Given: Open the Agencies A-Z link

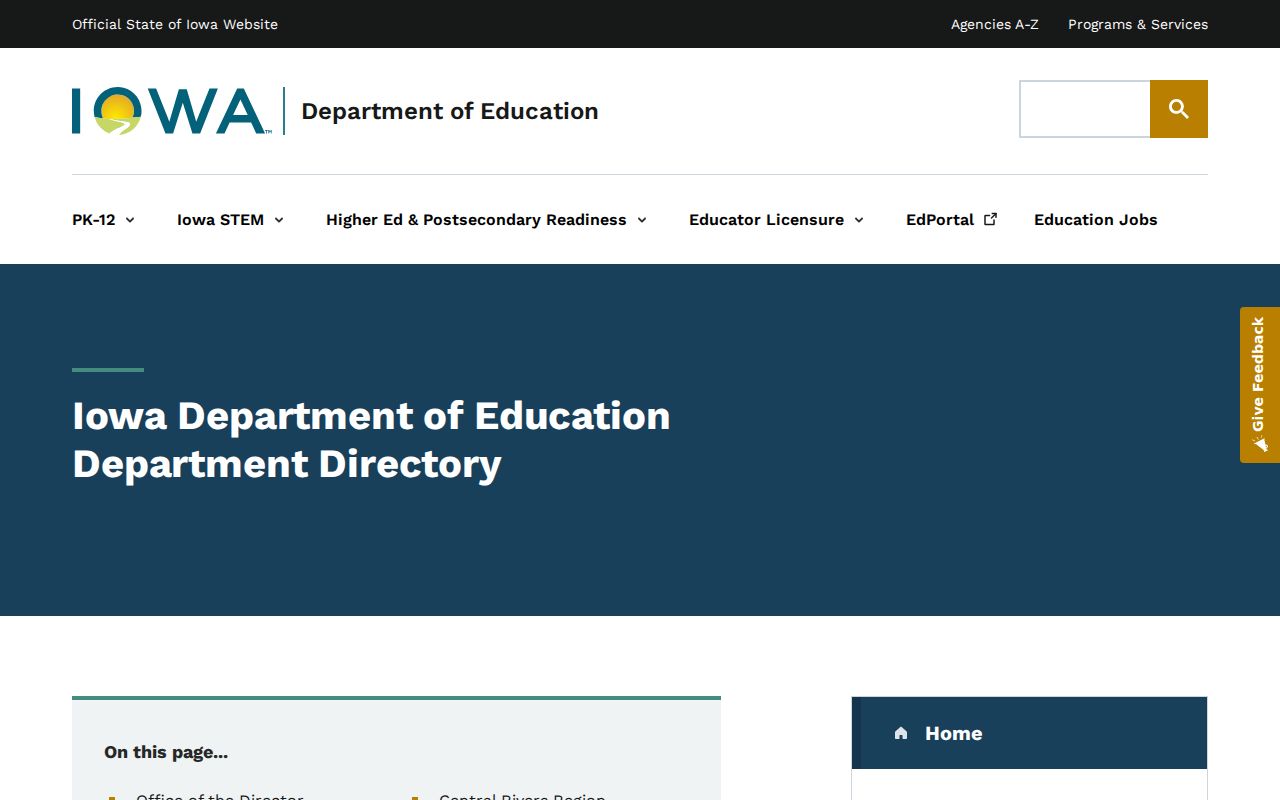Looking at the screenshot, I should point(995,24).
